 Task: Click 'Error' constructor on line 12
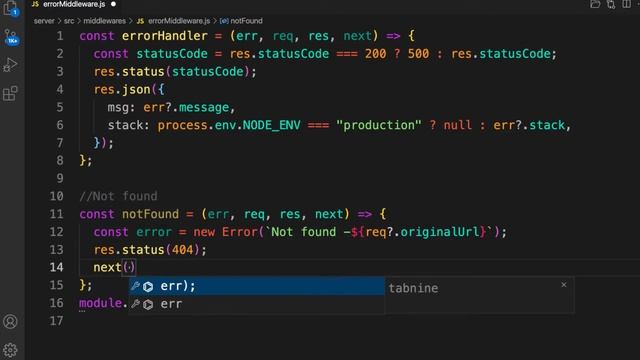pyautogui.click(x=240, y=232)
